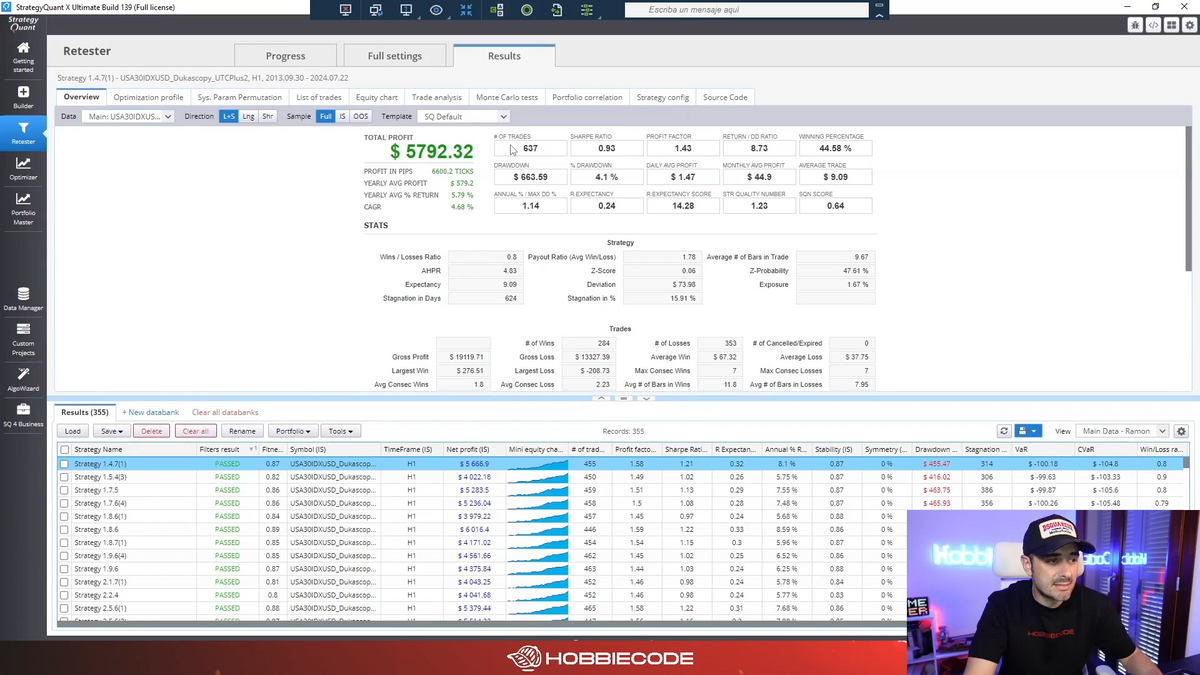Image resolution: width=1200 pixels, height=675 pixels.
Task: Click the New databank link
Action: (150, 412)
